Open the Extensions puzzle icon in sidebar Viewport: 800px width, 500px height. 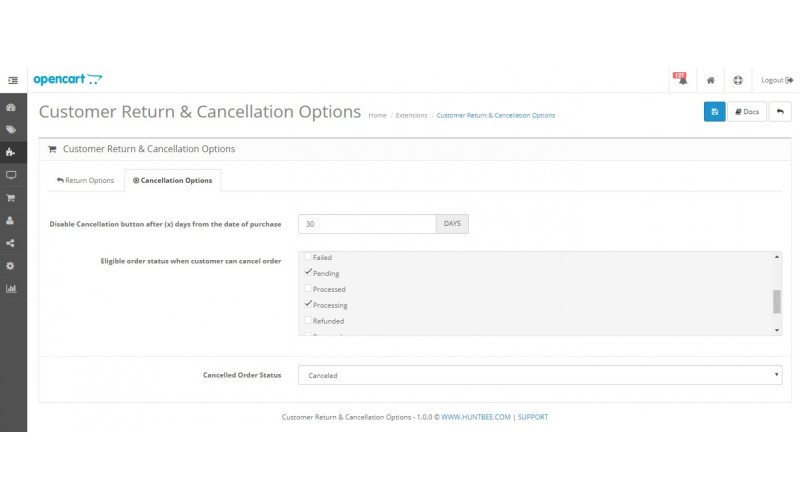[x=11, y=152]
